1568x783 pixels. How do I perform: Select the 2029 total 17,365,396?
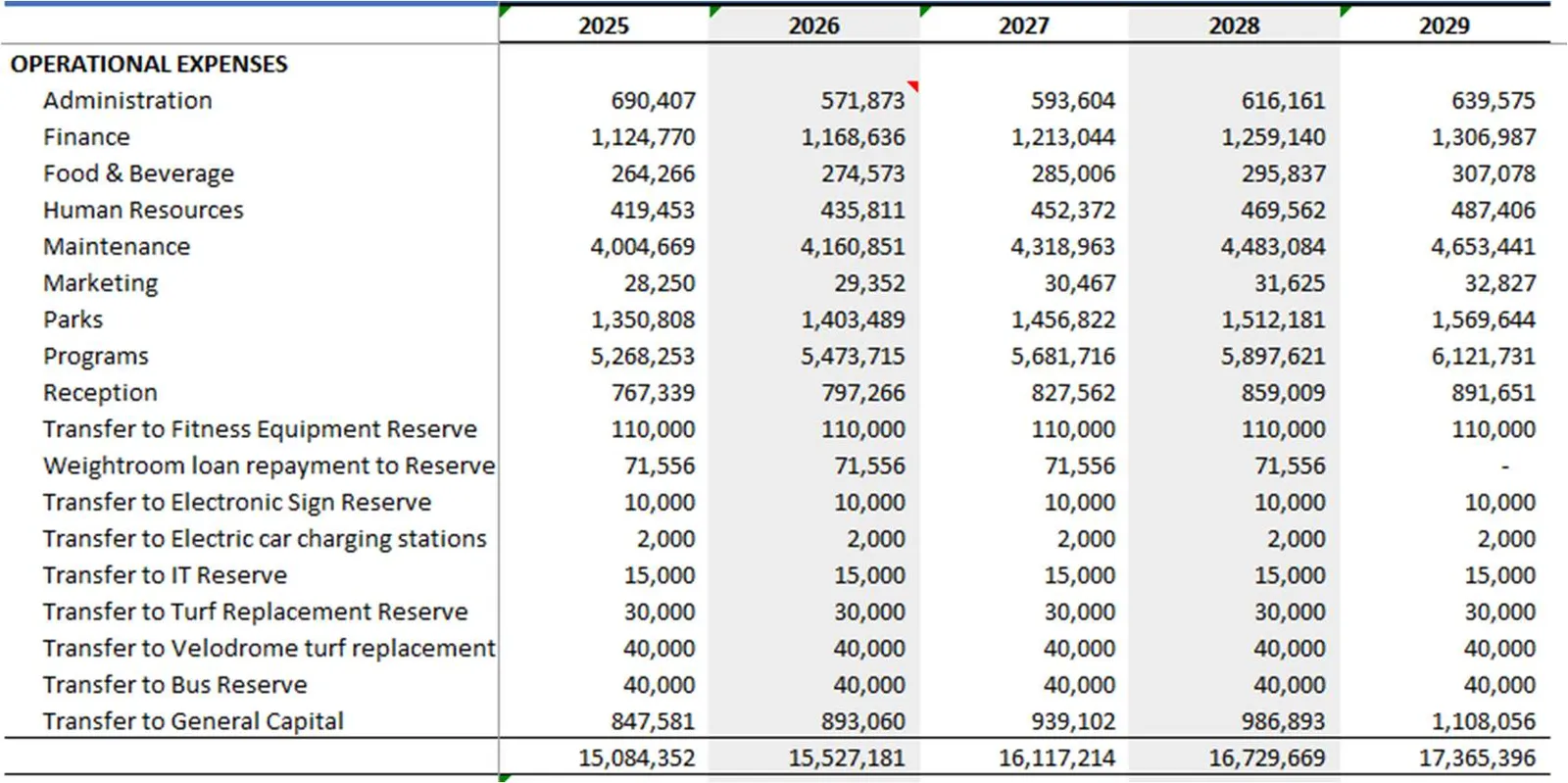pyautogui.click(x=1477, y=758)
